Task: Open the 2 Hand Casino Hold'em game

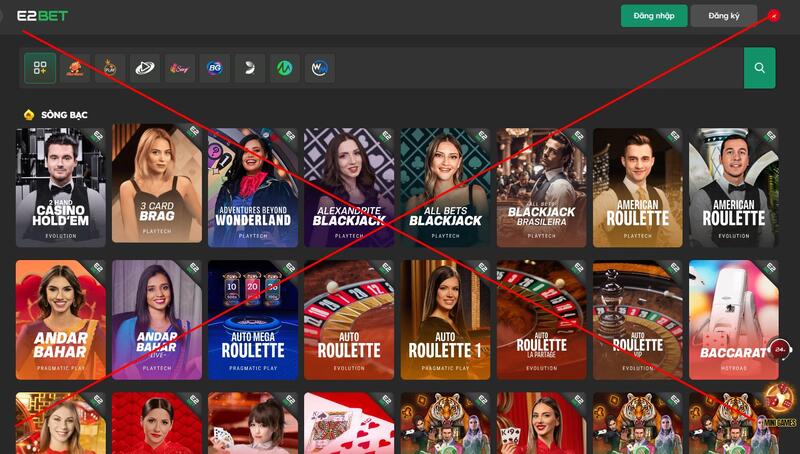Action: pos(61,187)
